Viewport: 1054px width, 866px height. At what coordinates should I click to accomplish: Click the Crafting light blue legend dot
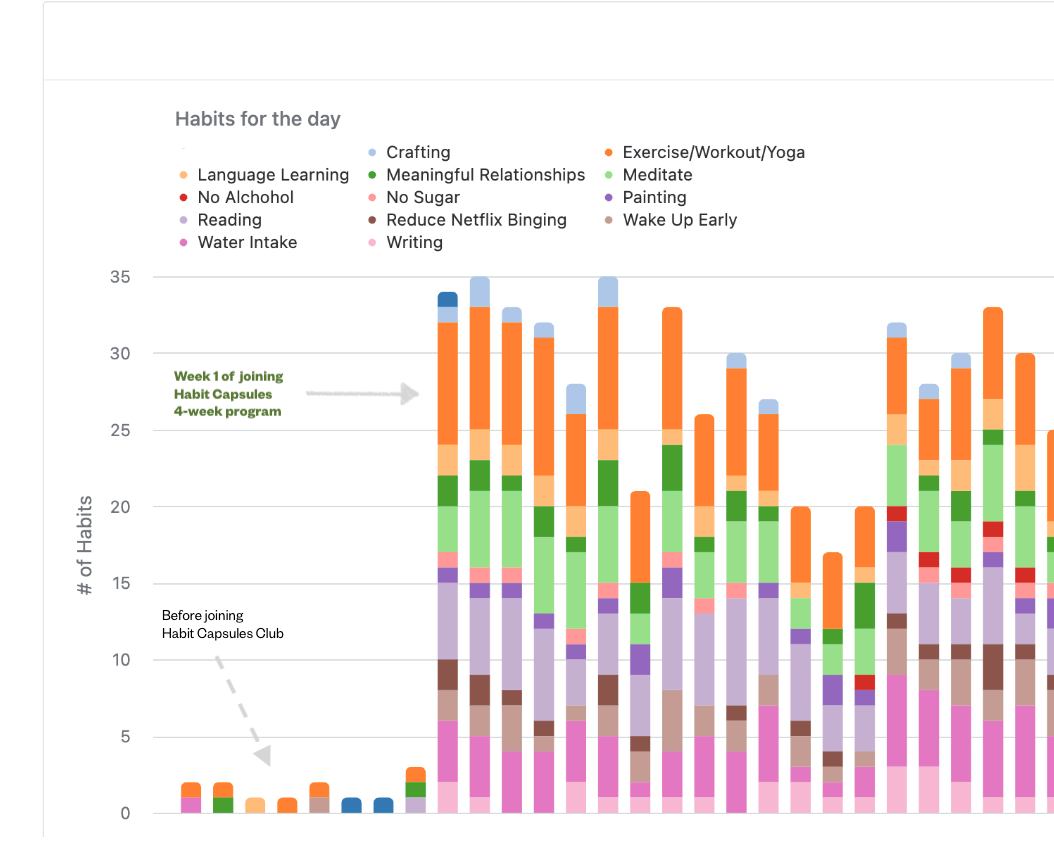(372, 153)
